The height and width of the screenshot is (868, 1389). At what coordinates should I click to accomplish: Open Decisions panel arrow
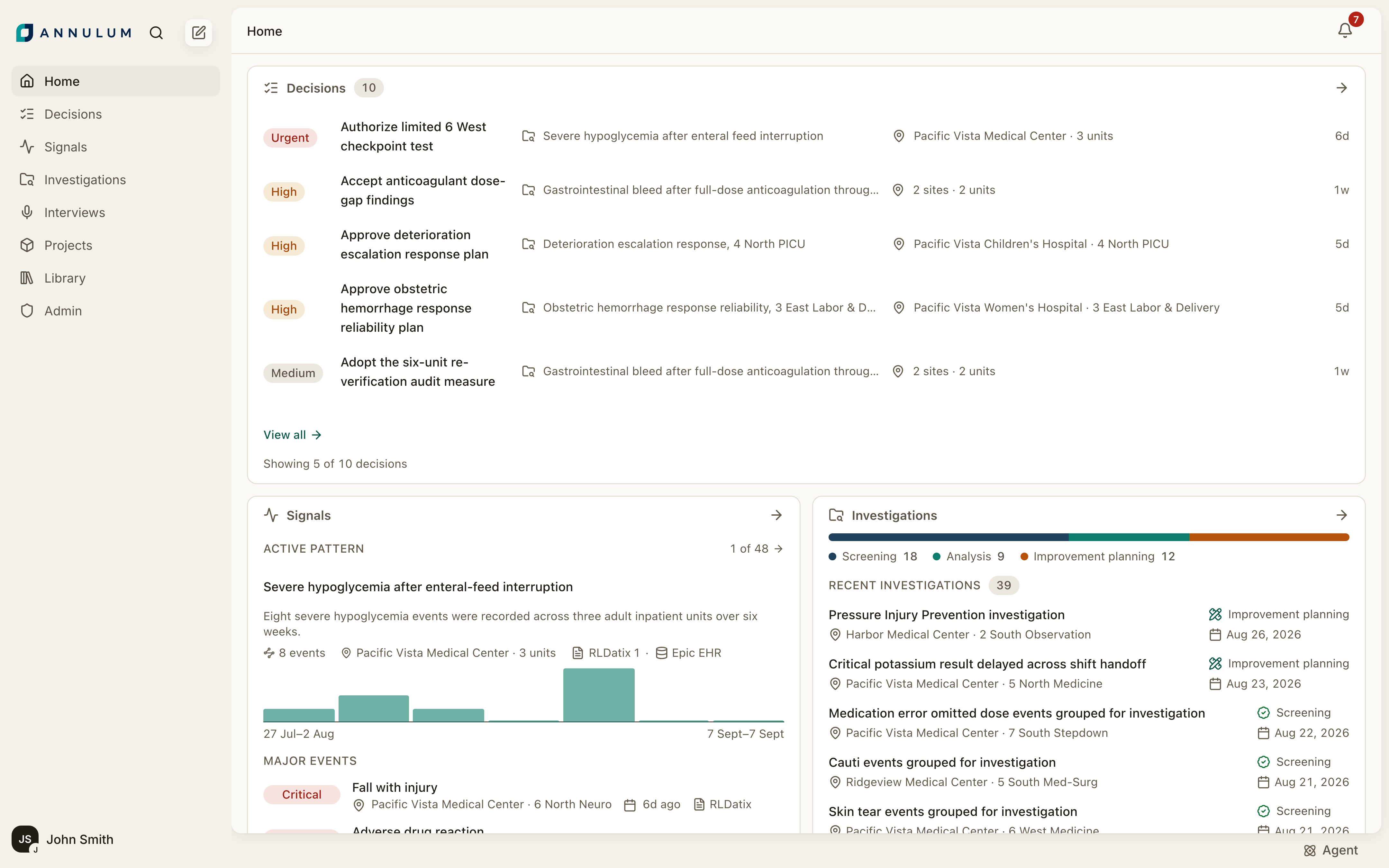[1341, 88]
